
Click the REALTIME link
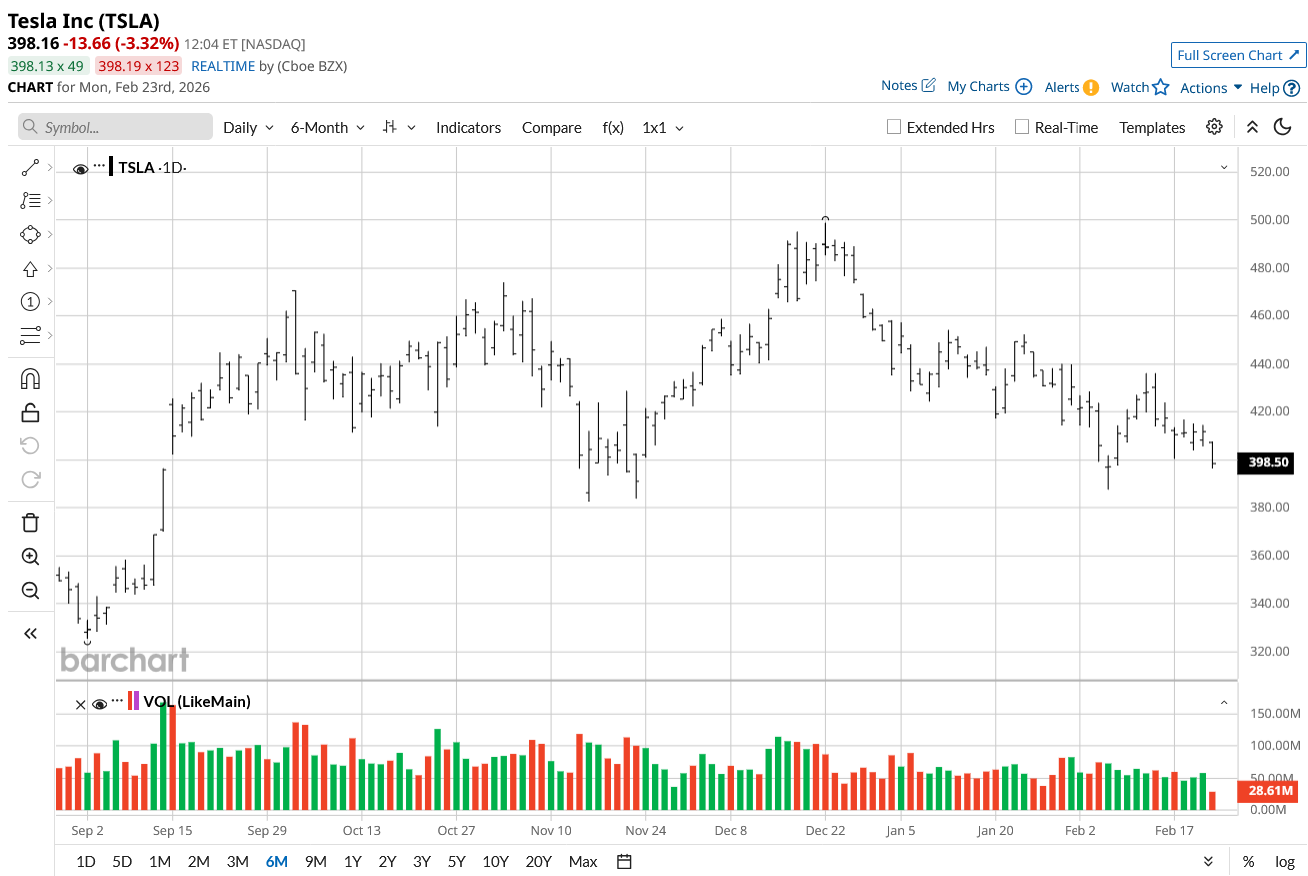click(223, 66)
